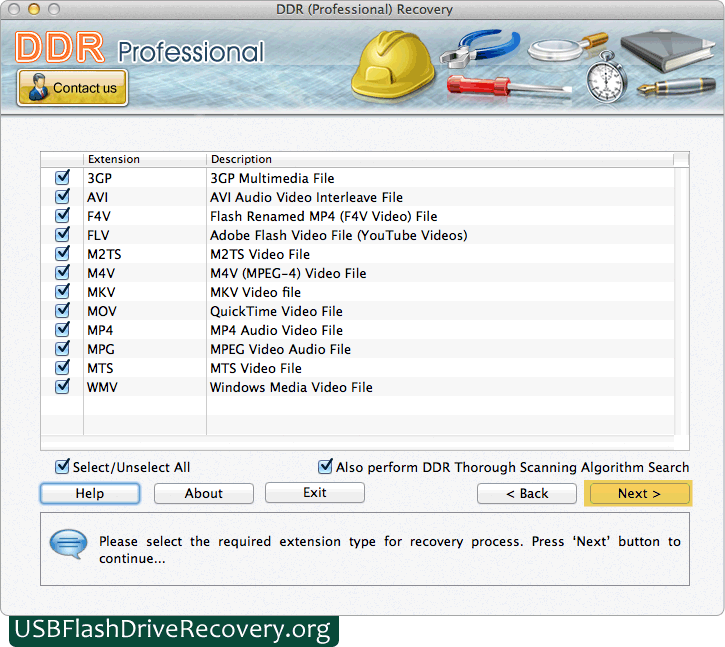Go back with the < Back button
725x647 pixels.
coord(527,493)
